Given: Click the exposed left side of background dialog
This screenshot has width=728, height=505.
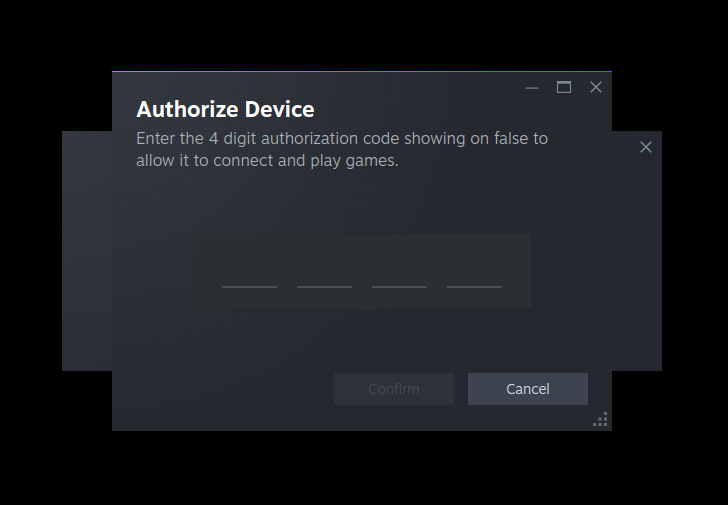Looking at the screenshot, I should point(87,251).
